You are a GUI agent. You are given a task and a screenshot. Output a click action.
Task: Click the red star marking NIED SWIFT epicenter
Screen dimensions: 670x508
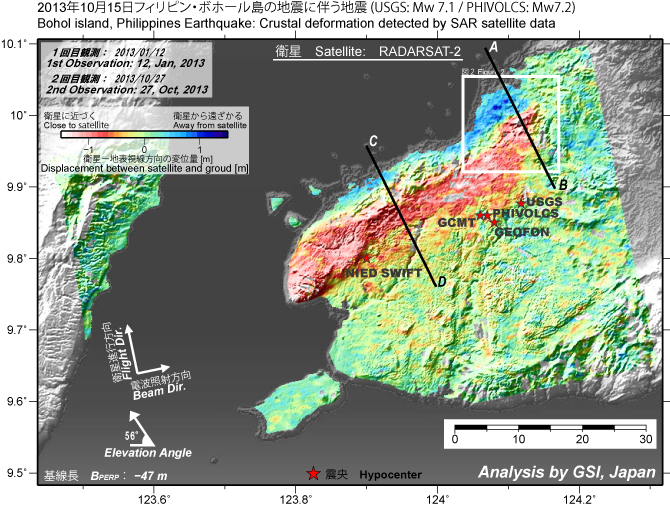pyautogui.click(x=366, y=258)
